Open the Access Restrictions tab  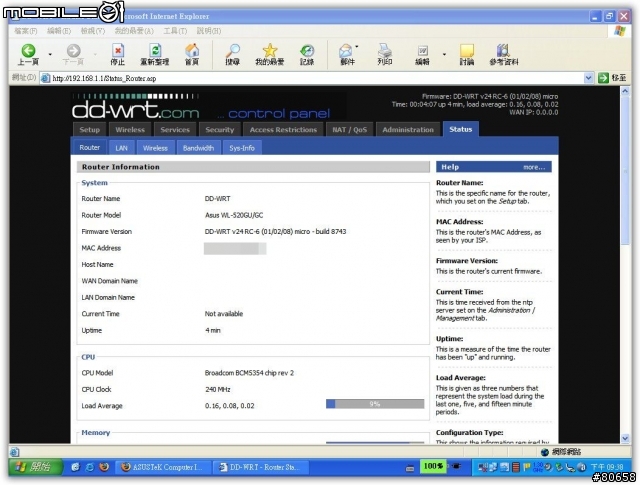pyautogui.click(x=283, y=129)
